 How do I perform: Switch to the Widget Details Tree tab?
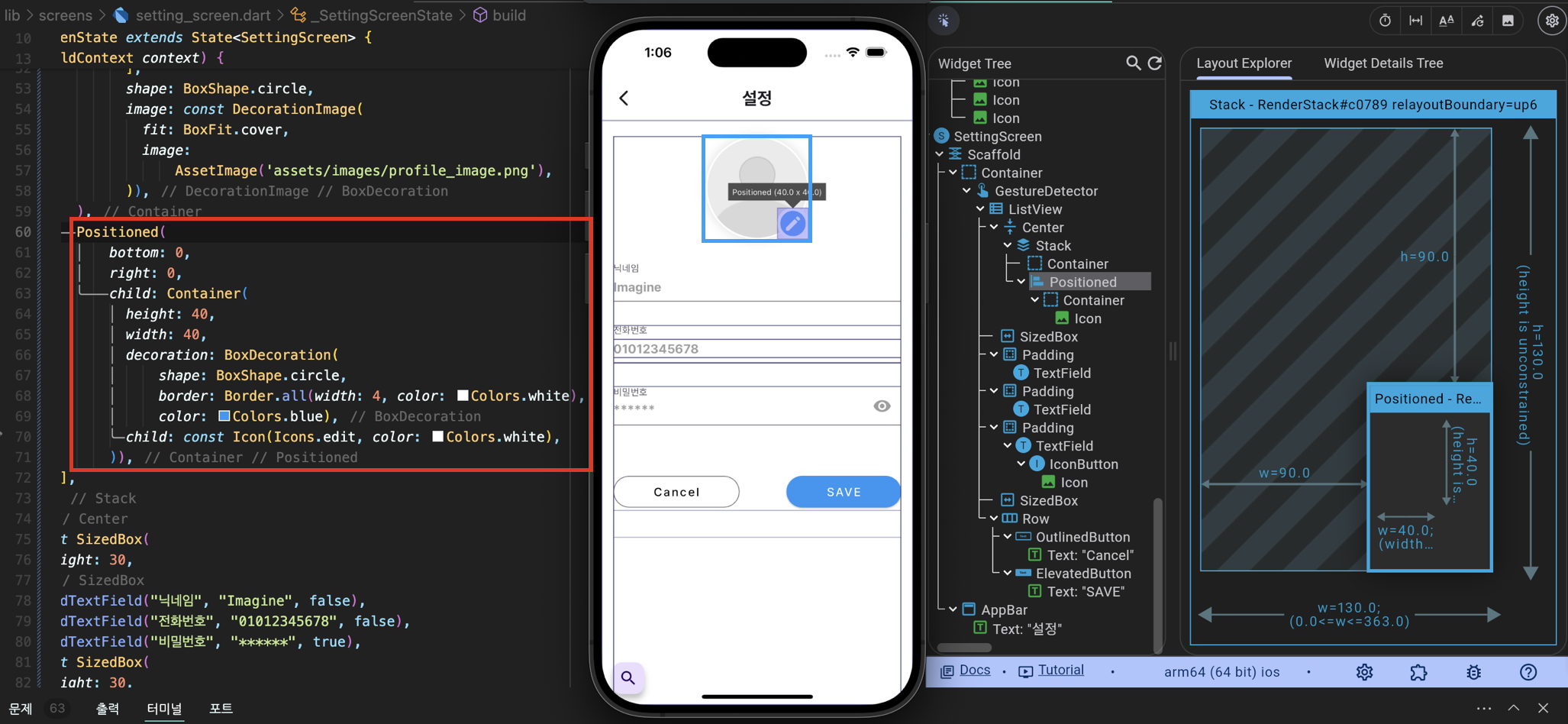click(1383, 63)
